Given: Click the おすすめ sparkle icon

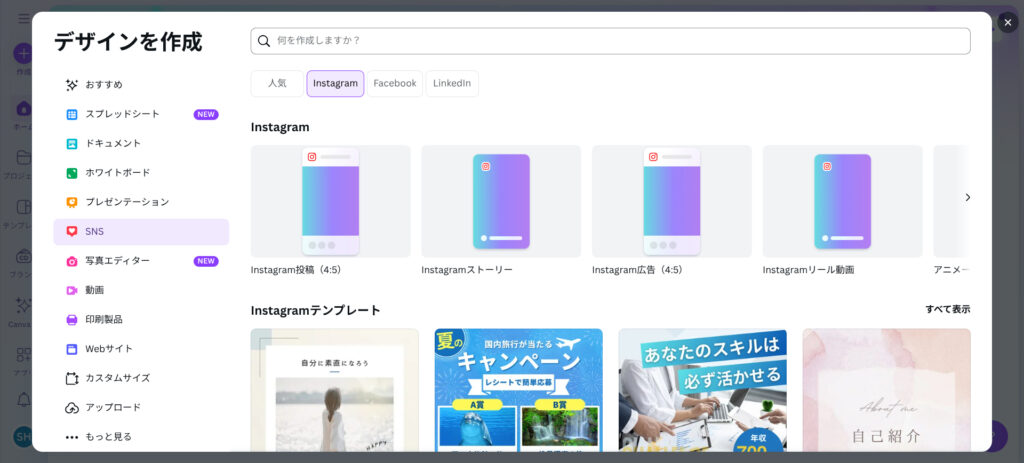Looking at the screenshot, I should point(72,85).
